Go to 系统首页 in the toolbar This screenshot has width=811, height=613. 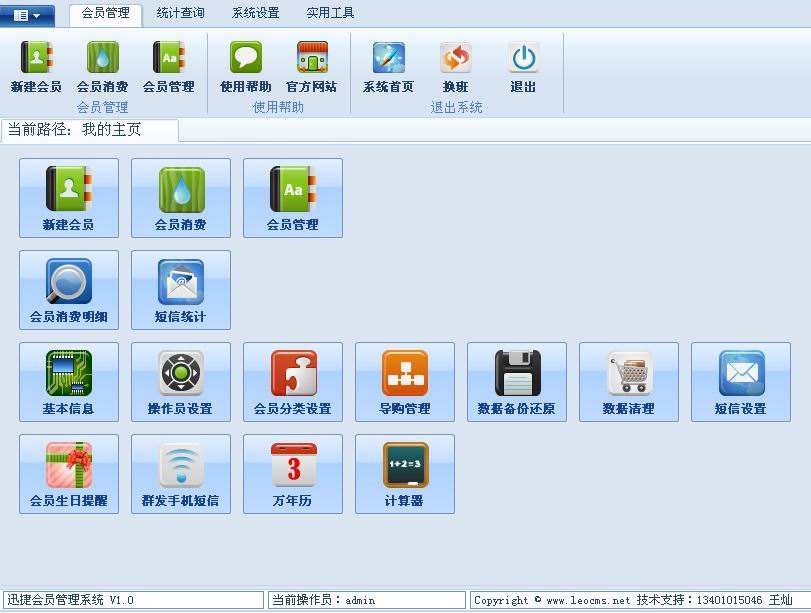pyautogui.click(x=388, y=66)
